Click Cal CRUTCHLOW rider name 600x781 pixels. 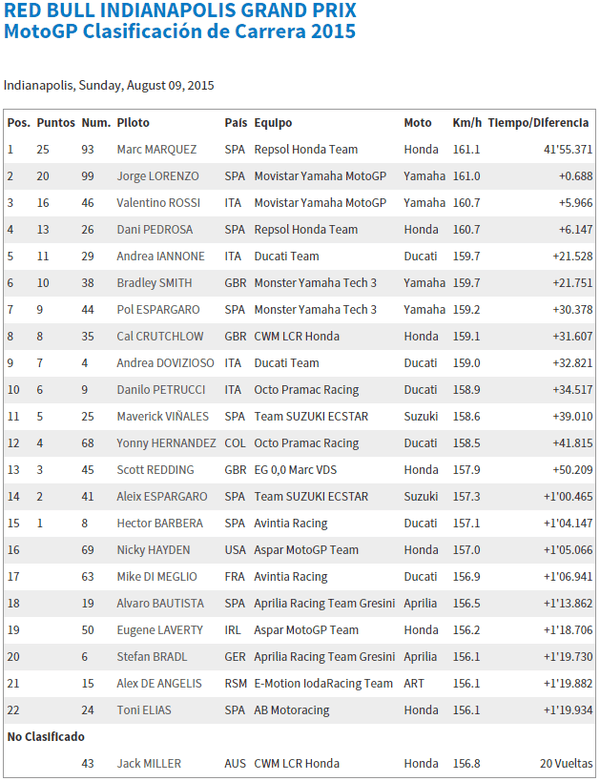161,337
